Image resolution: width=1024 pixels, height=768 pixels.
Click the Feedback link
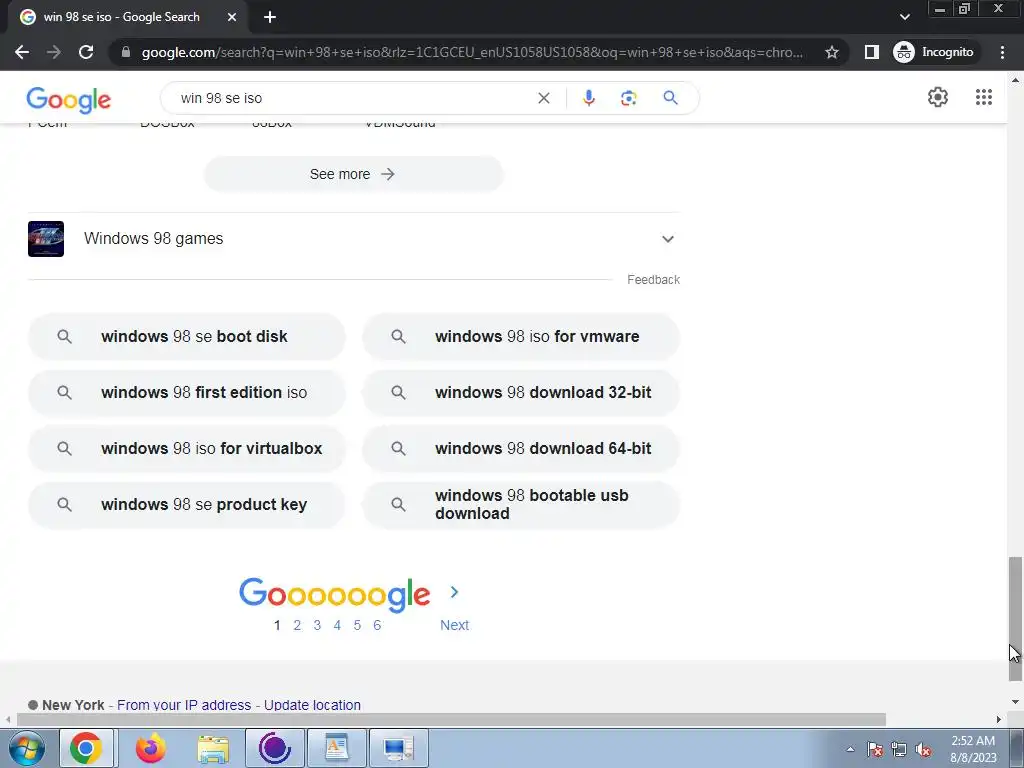pos(653,280)
